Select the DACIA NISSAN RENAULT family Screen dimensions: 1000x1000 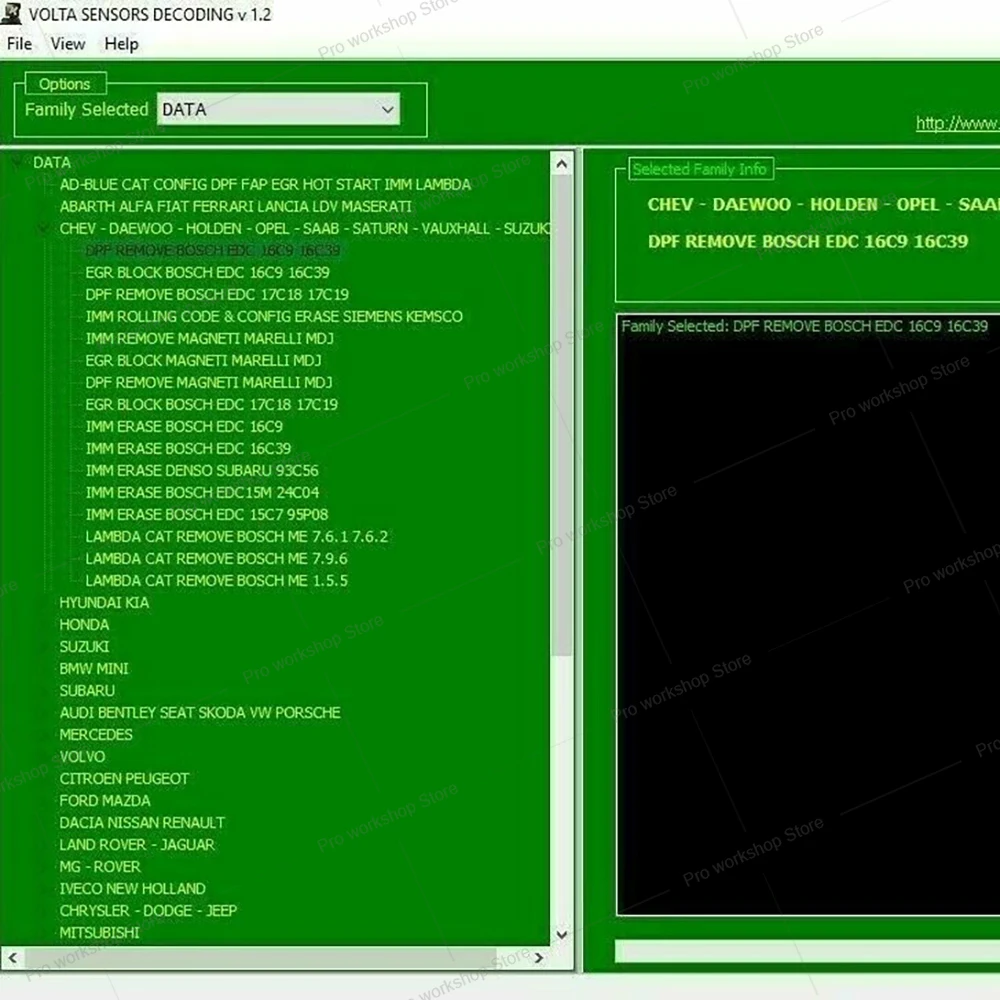142,823
